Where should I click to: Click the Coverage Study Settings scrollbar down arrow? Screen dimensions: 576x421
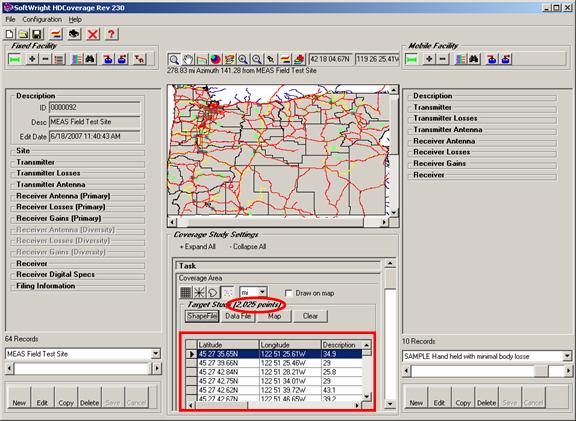click(390, 404)
